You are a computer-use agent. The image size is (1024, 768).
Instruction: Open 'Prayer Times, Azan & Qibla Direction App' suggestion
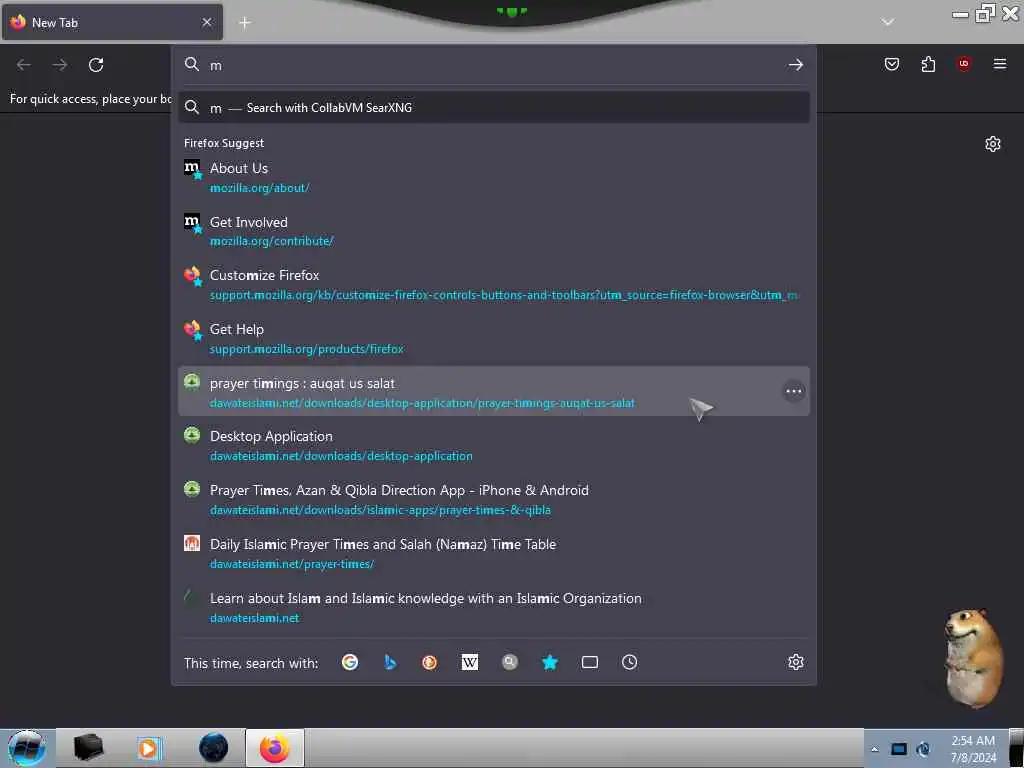point(494,500)
